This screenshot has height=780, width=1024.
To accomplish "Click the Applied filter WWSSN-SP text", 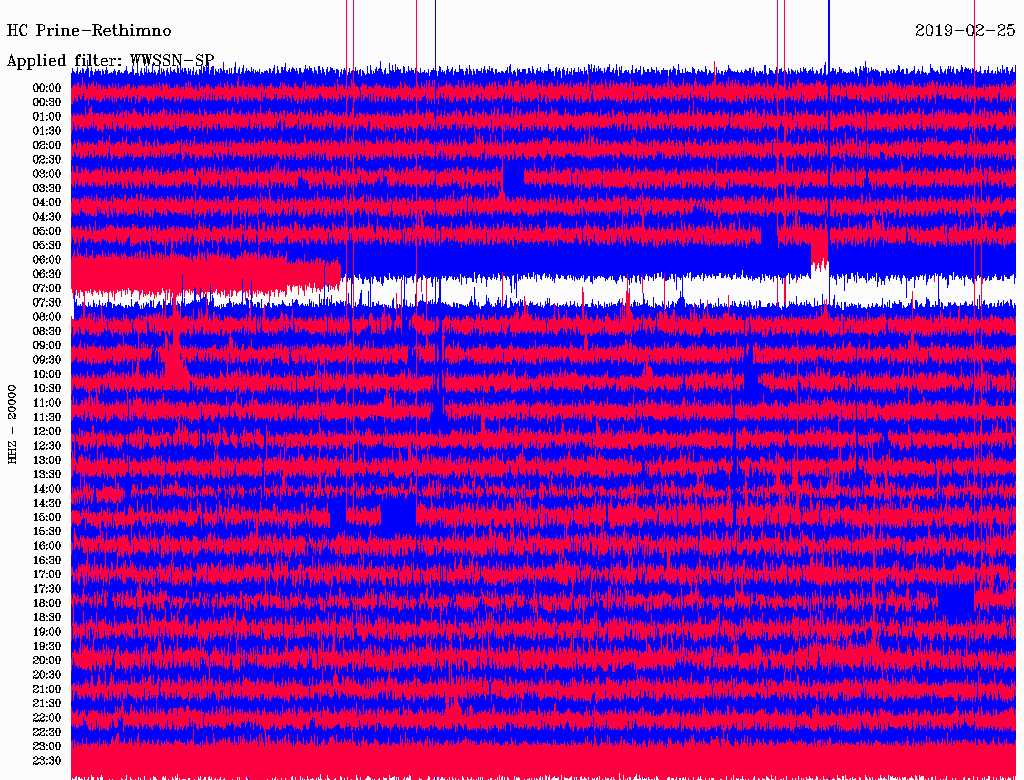I will pos(110,61).
